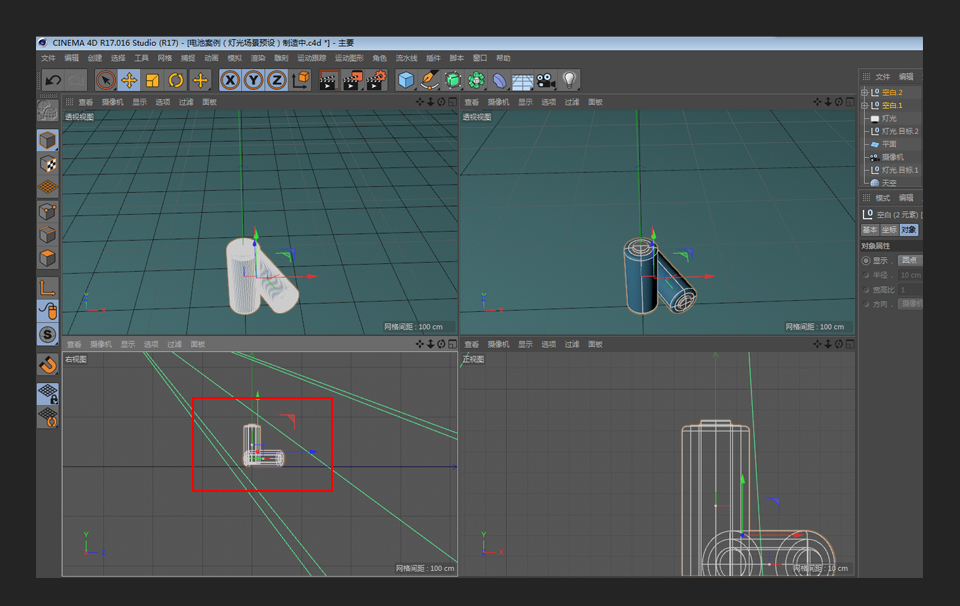Open the Cube primitive tool
The height and width of the screenshot is (606, 960).
pyautogui.click(x=405, y=80)
